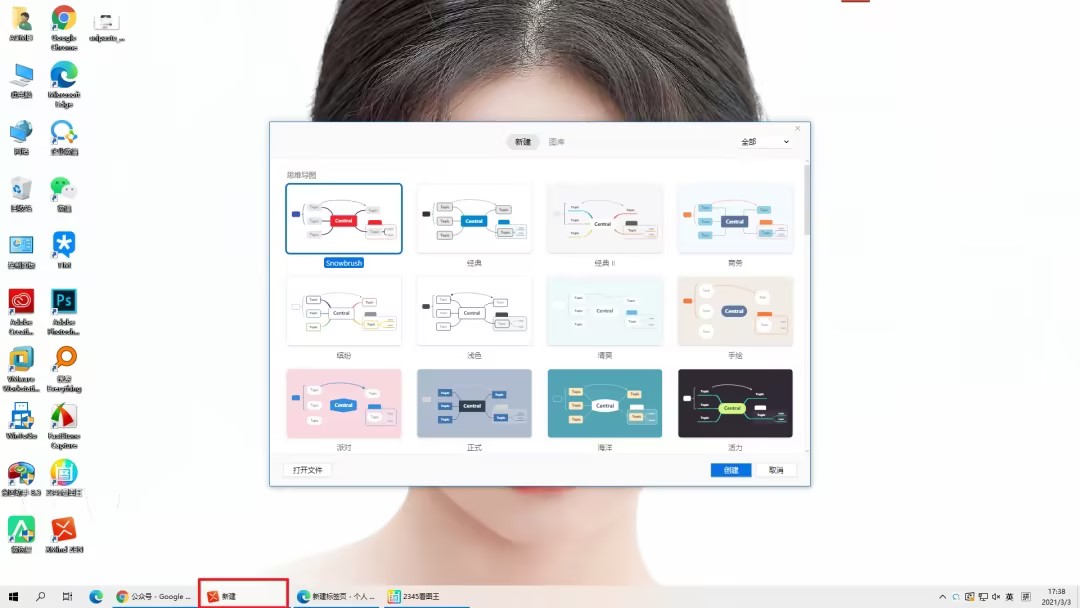
Task: Open VMware Workstation desktop icon
Action: pos(21,360)
